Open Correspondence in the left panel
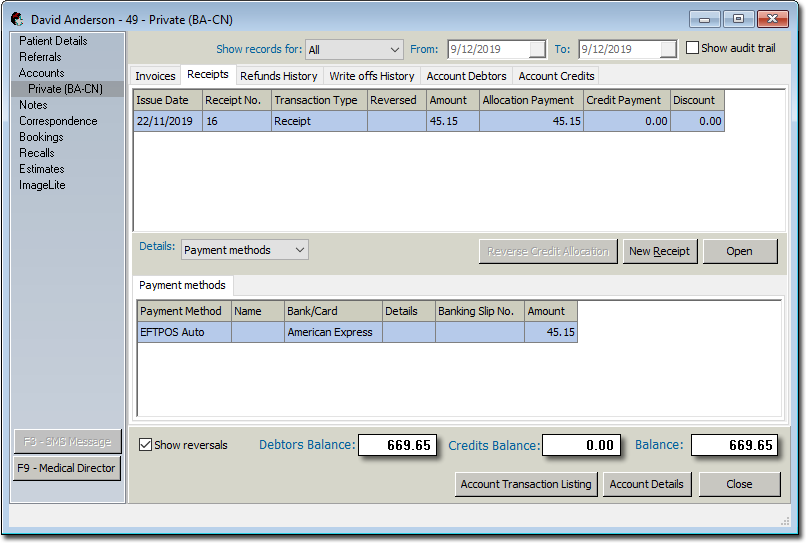This screenshot has height=543, width=806. point(58,121)
